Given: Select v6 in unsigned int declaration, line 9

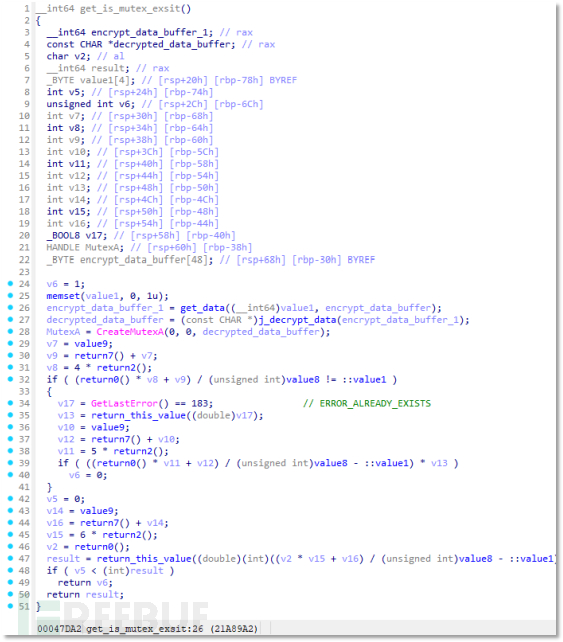Looking at the screenshot, I should (x=124, y=104).
